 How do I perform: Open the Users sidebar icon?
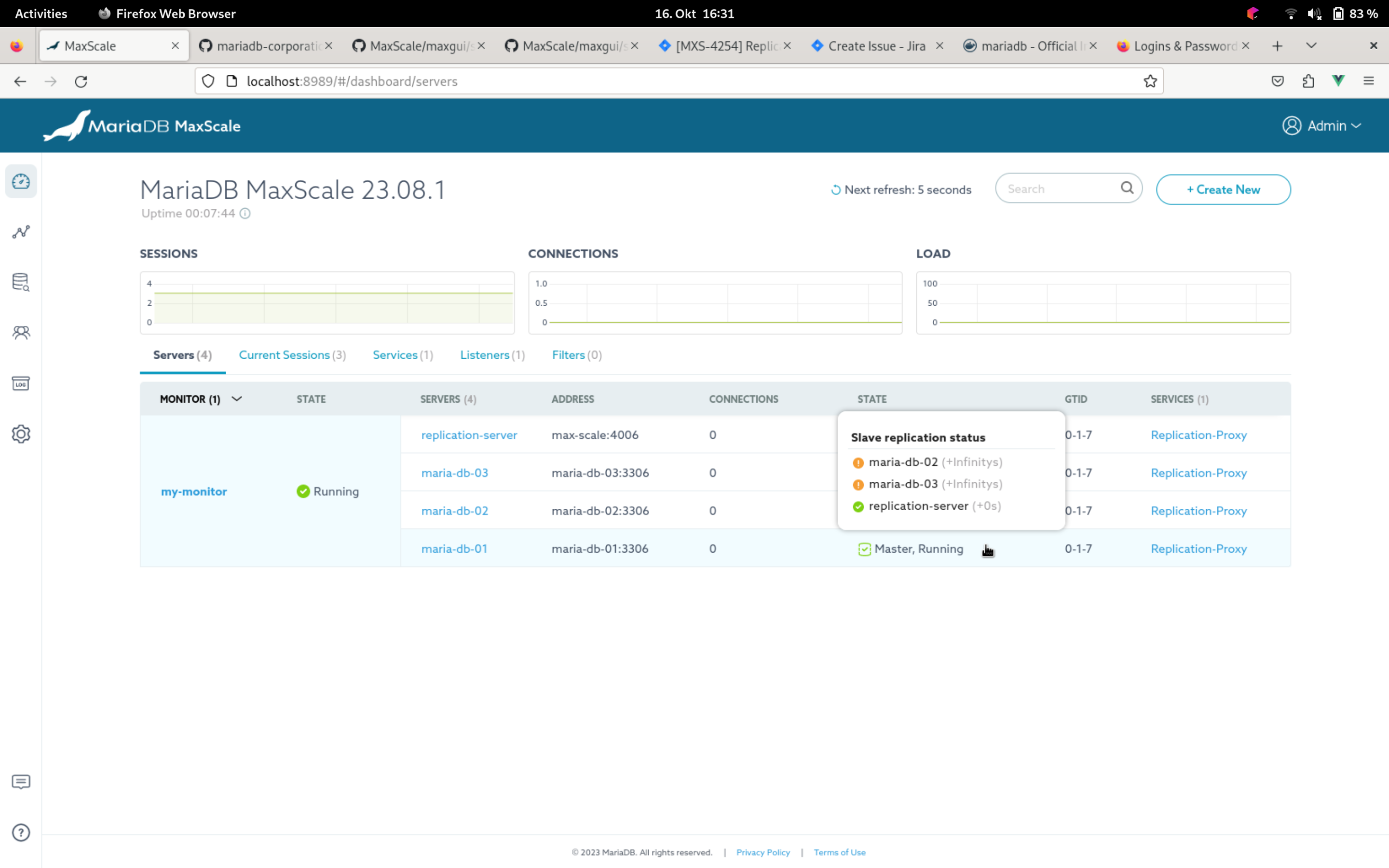(21, 332)
